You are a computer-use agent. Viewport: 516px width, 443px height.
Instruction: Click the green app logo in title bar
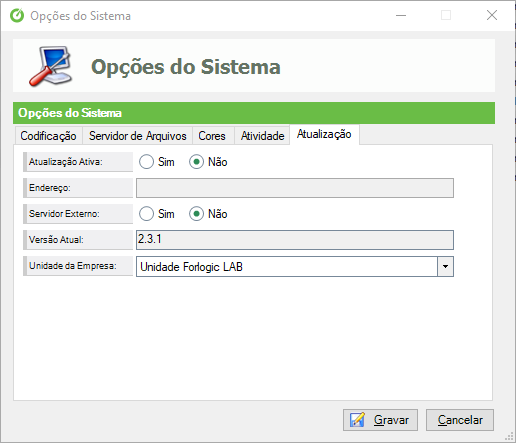pyautogui.click(x=17, y=16)
